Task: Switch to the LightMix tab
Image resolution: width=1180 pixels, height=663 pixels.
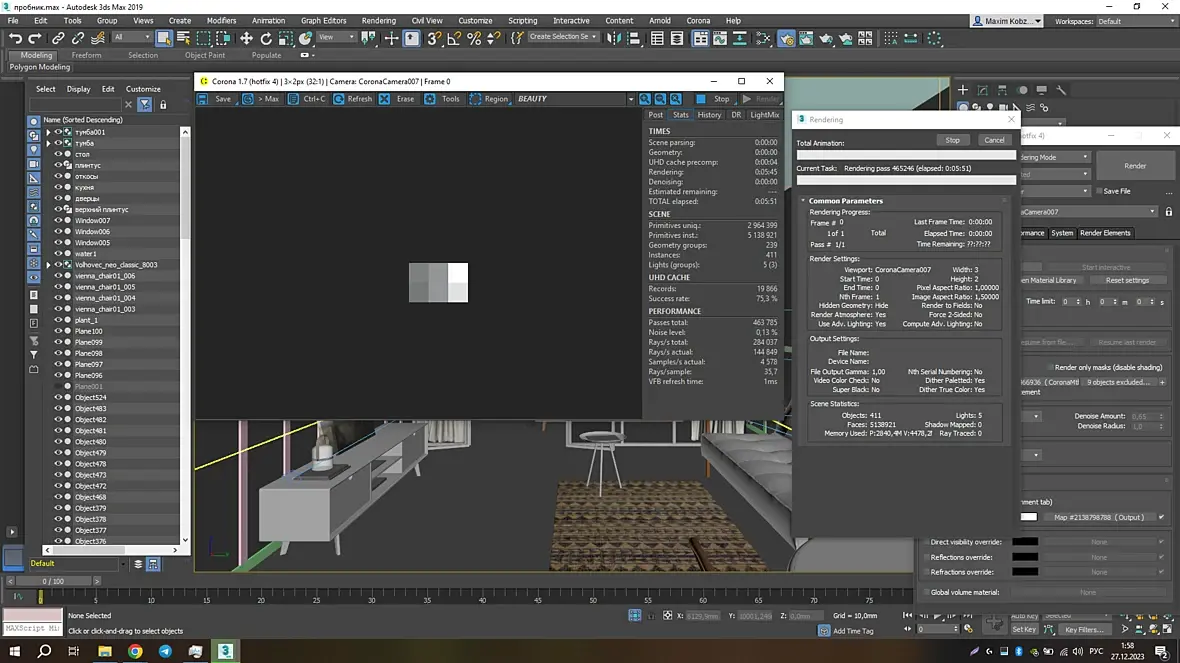Action: (764, 115)
